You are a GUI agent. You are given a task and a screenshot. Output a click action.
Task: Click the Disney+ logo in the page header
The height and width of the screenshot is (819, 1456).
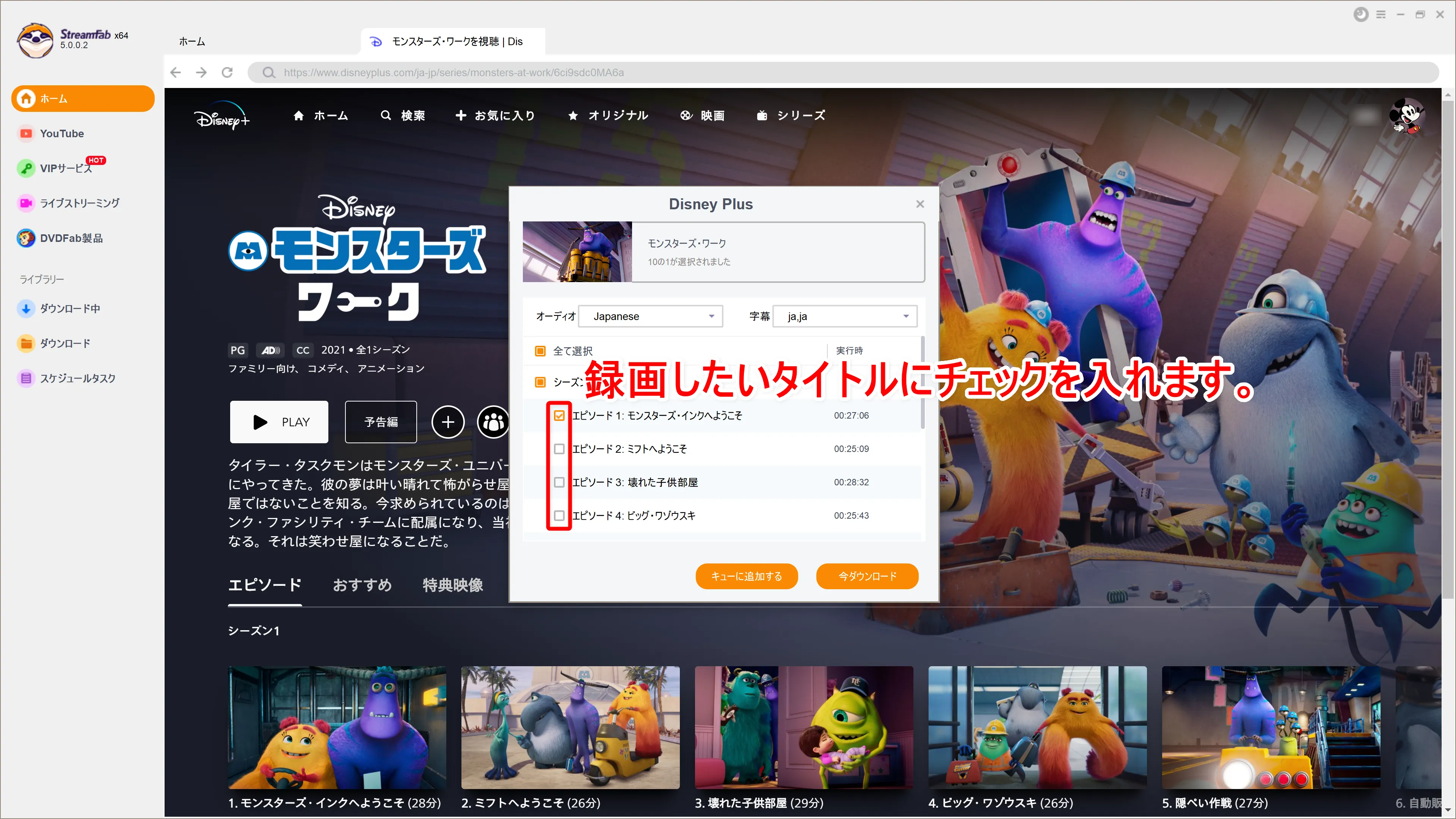tap(221, 116)
